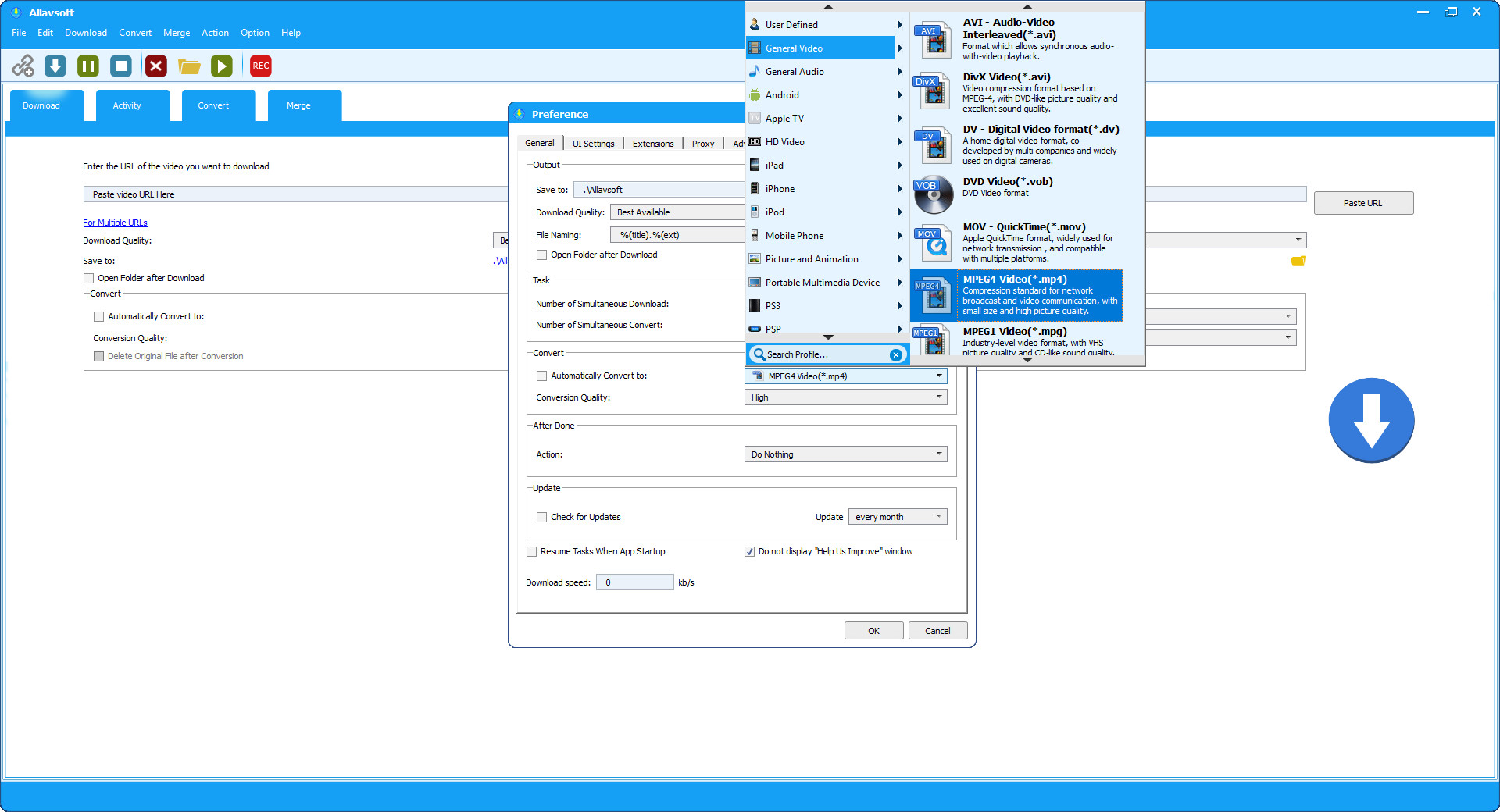
Task: Click the red REC record icon
Action: tap(261, 66)
